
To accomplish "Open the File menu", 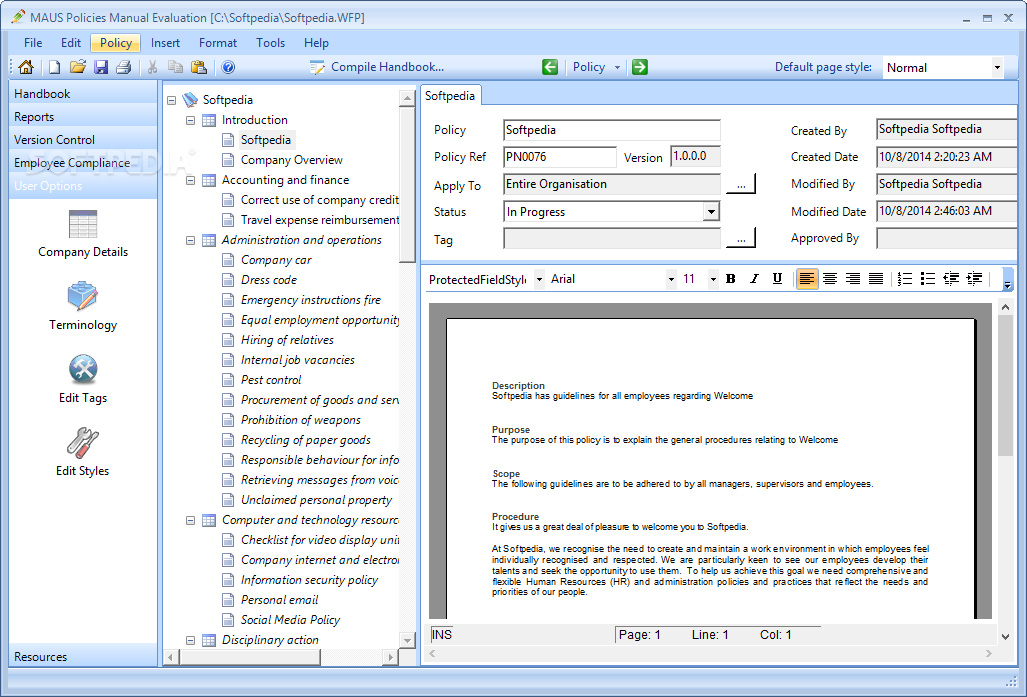I will (x=33, y=43).
